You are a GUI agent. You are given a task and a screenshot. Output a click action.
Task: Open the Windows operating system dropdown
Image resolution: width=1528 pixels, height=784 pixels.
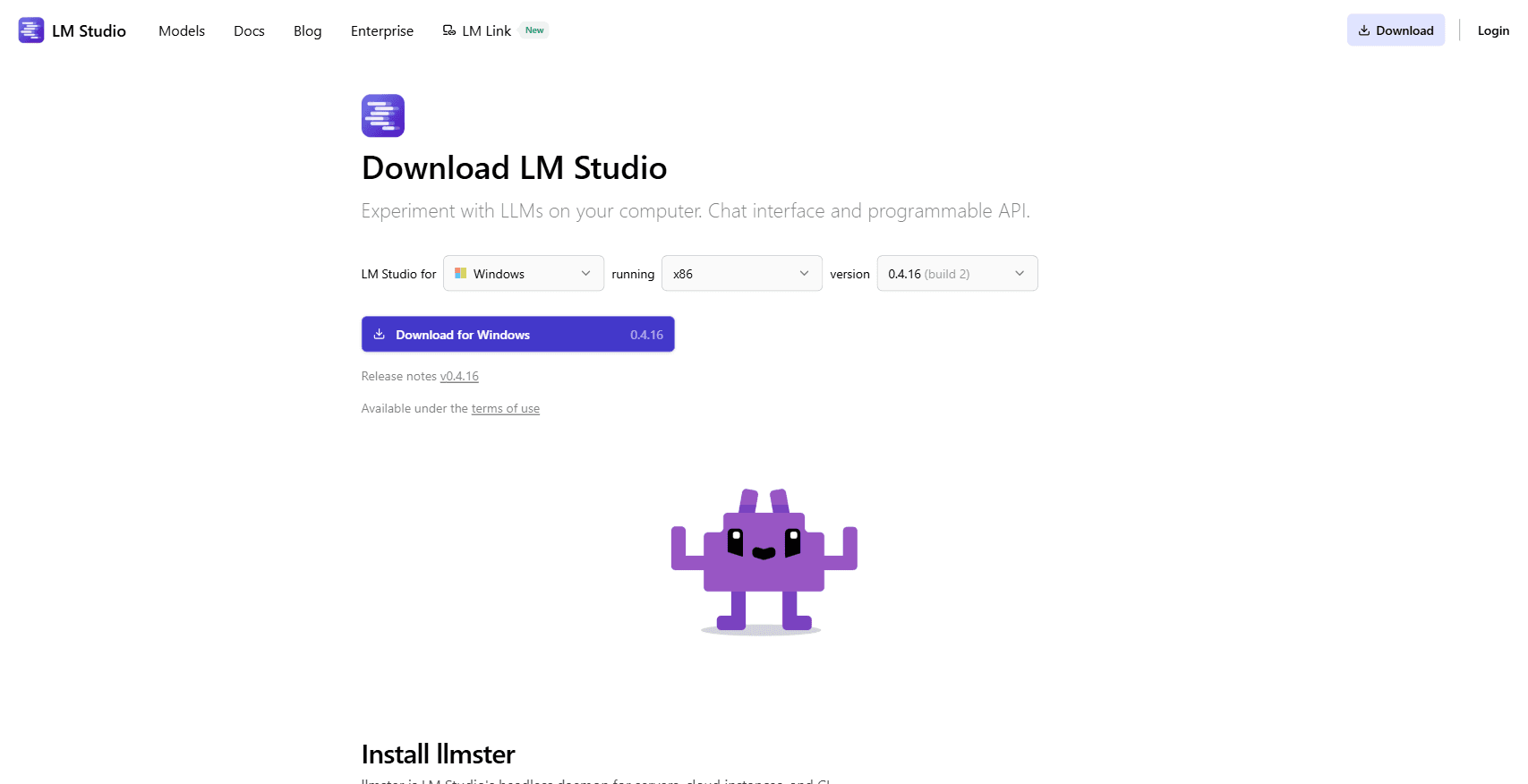point(524,273)
